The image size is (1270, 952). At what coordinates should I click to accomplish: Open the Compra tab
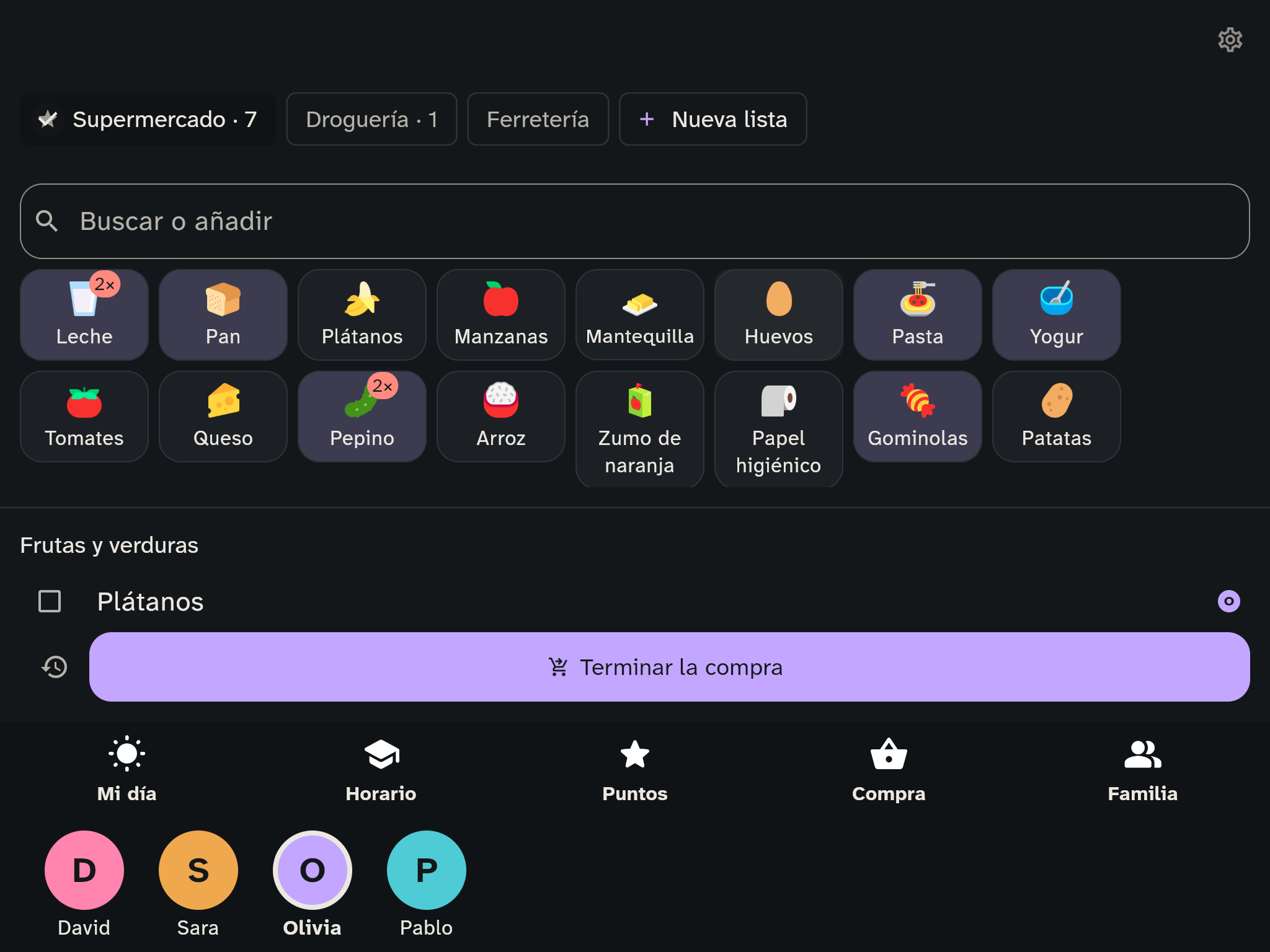click(x=889, y=770)
